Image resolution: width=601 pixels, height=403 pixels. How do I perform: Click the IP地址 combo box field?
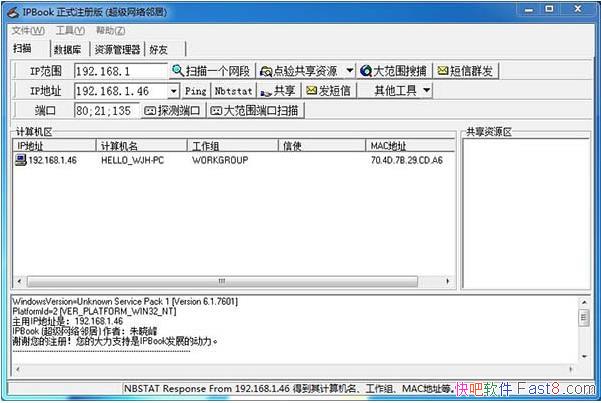[x=122, y=91]
